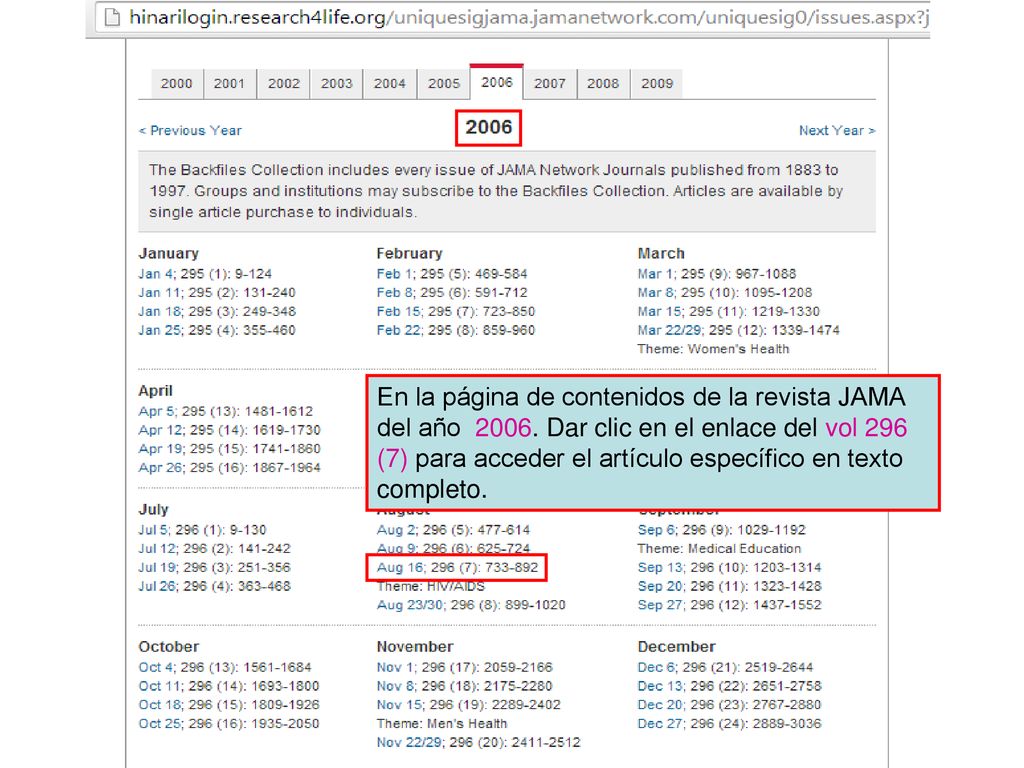Open the Nov 1 issue link
The height and width of the screenshot is (768, 1024).
(395, 668)
